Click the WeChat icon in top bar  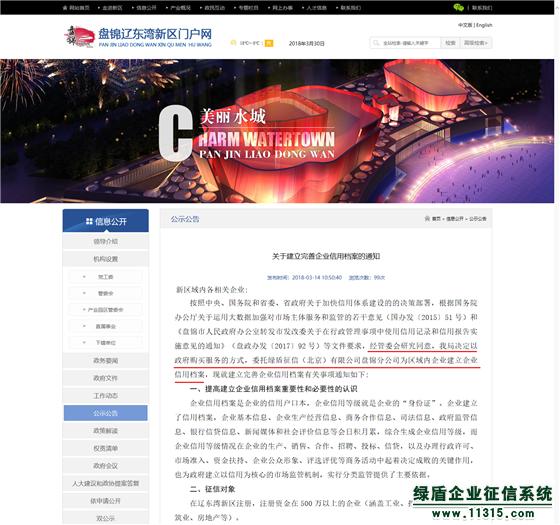(458, 7)
